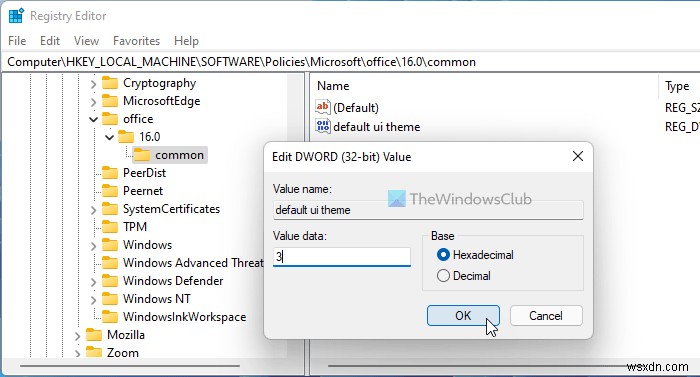
Task: Click the Registry Editor app icon
Action: 16,16
